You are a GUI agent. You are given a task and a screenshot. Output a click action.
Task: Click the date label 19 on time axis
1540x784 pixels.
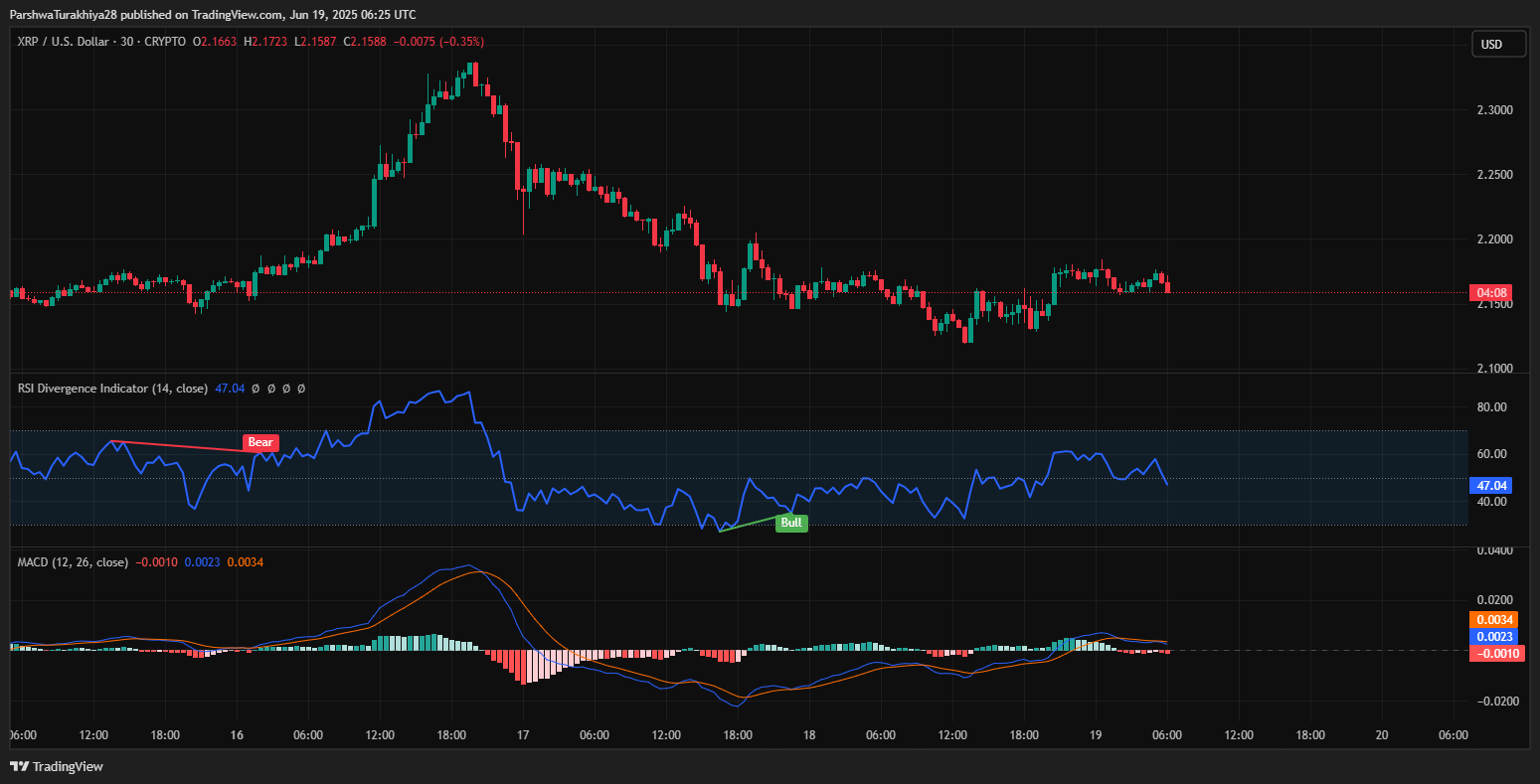click(x=1096, y=735)
